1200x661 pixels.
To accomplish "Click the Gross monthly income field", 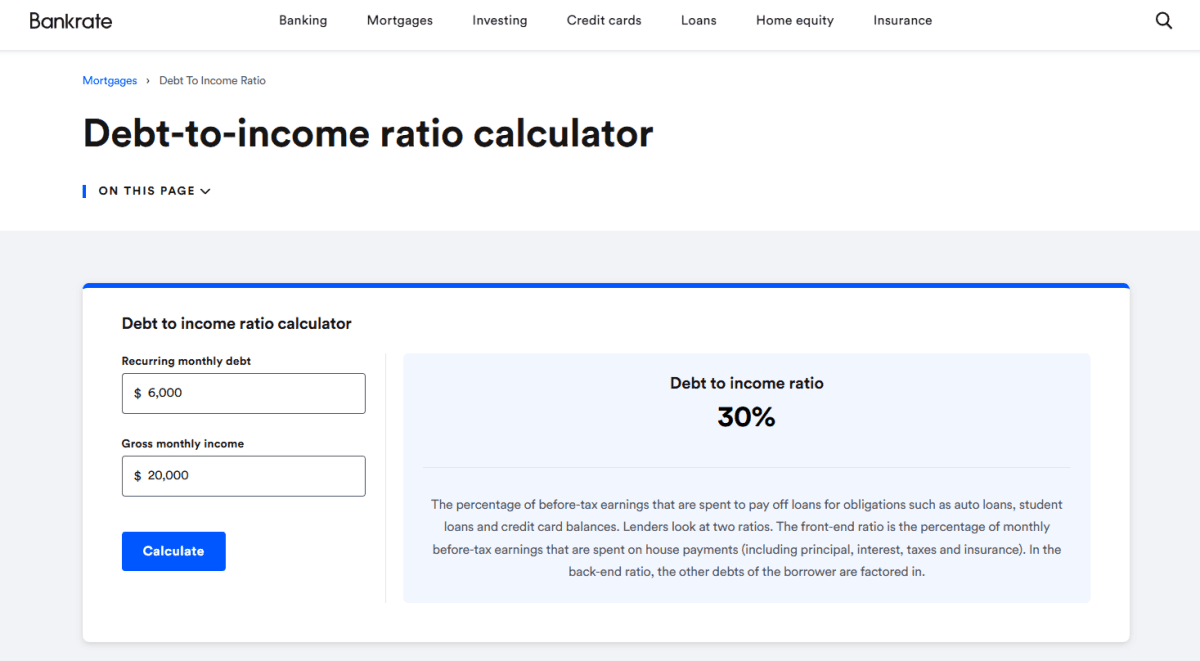I will point(250,476).
